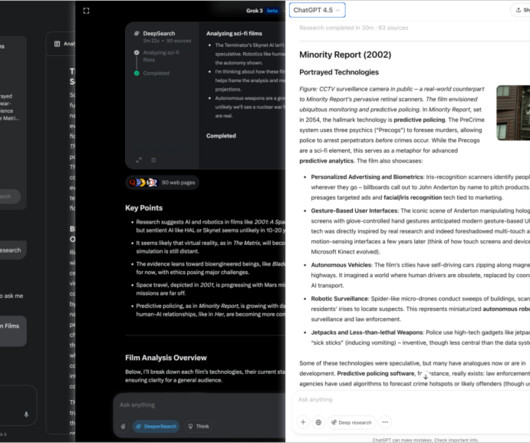Toggle the Deep research button
The image size is (530, 443).
click(351, 422)
